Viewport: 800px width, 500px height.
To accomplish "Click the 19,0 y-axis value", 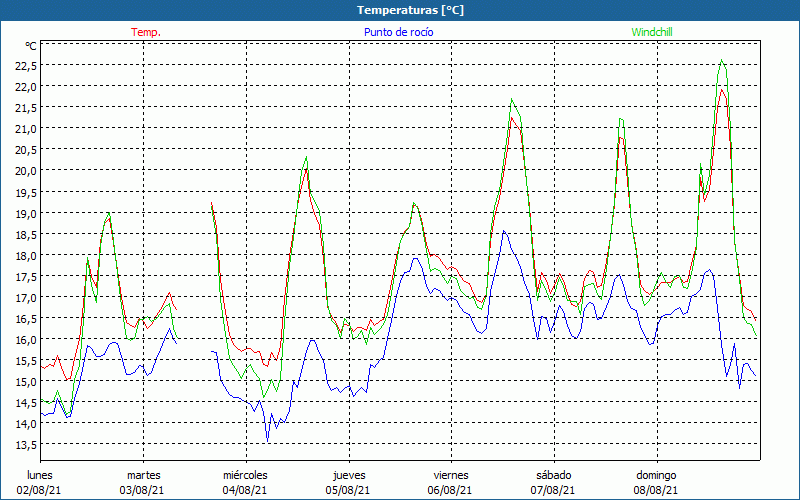I will tap(26, 213).
